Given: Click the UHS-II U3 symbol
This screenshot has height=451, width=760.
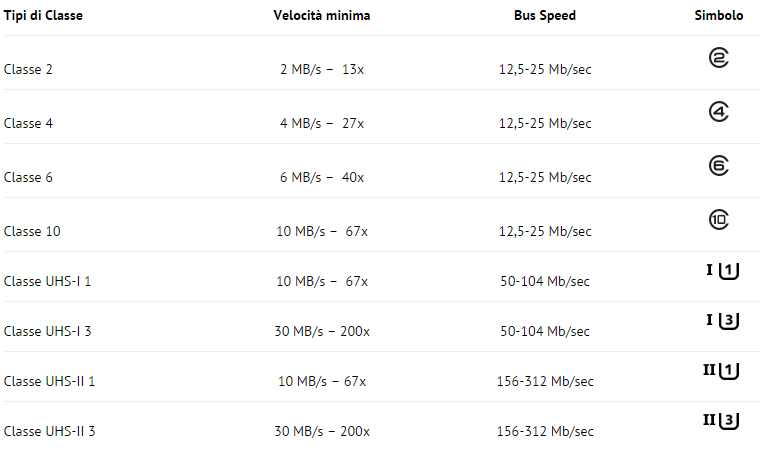Looking at the screenshot, I should [720, 420].
